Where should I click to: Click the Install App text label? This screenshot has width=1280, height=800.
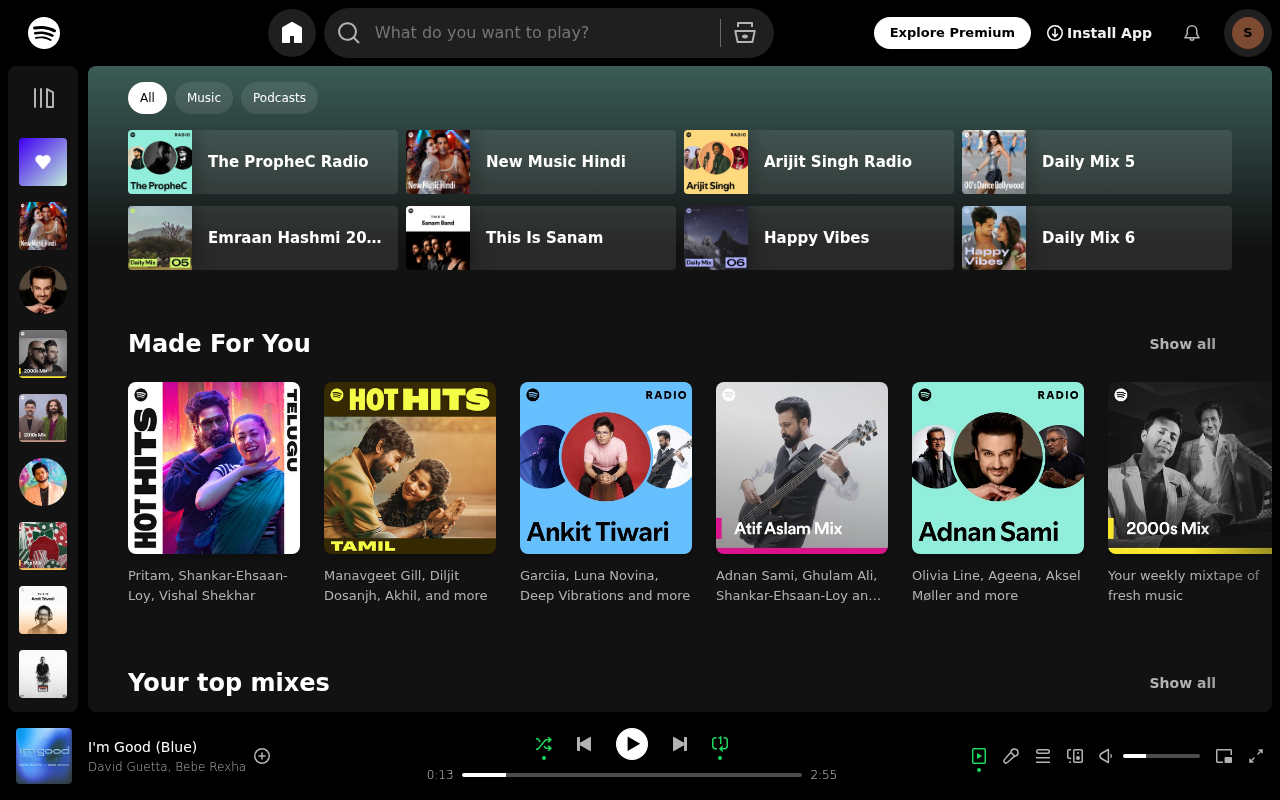click(x=1109, y=33)
